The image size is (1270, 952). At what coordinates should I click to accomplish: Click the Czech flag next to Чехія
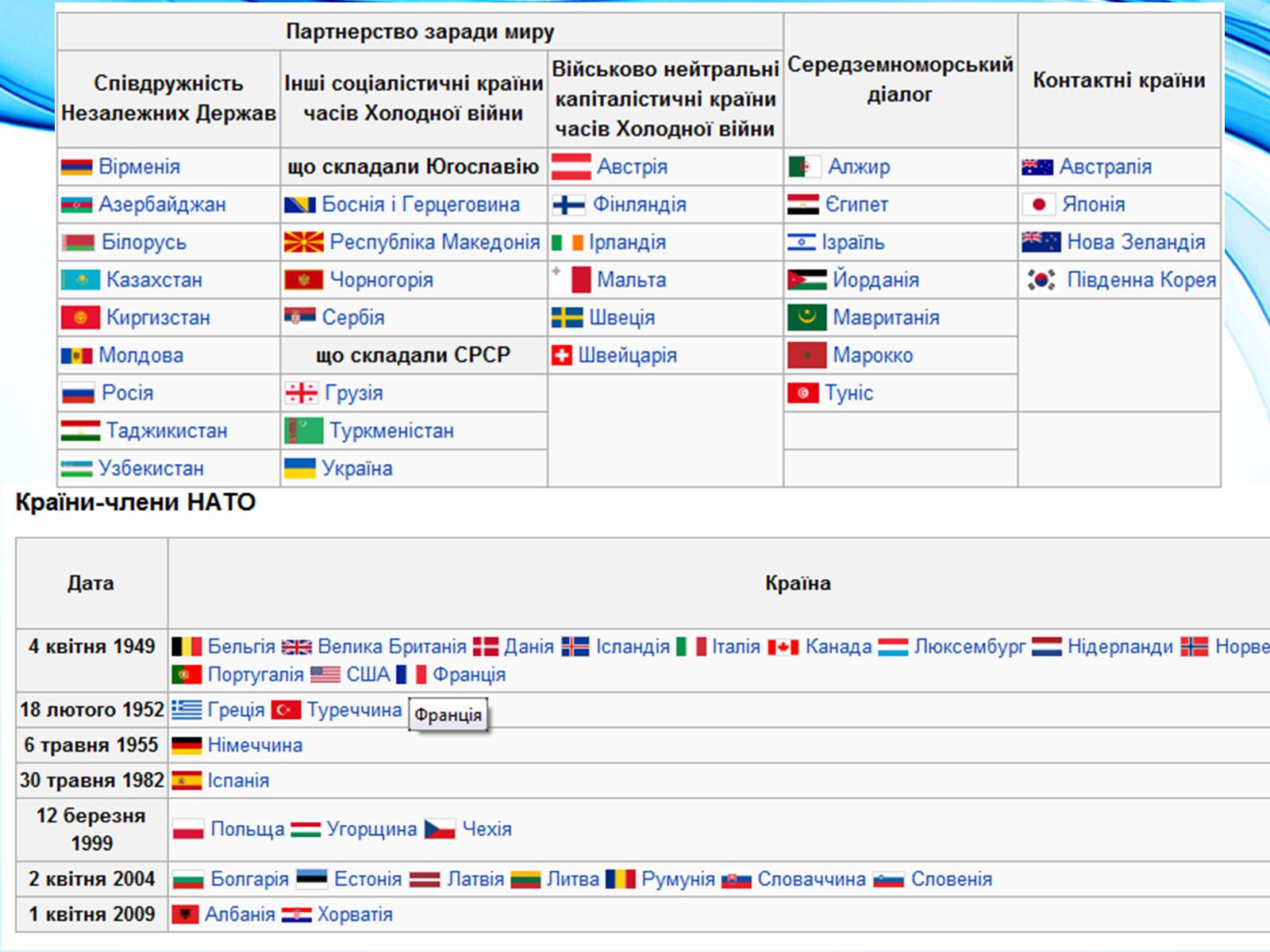(x=440, y=829)
